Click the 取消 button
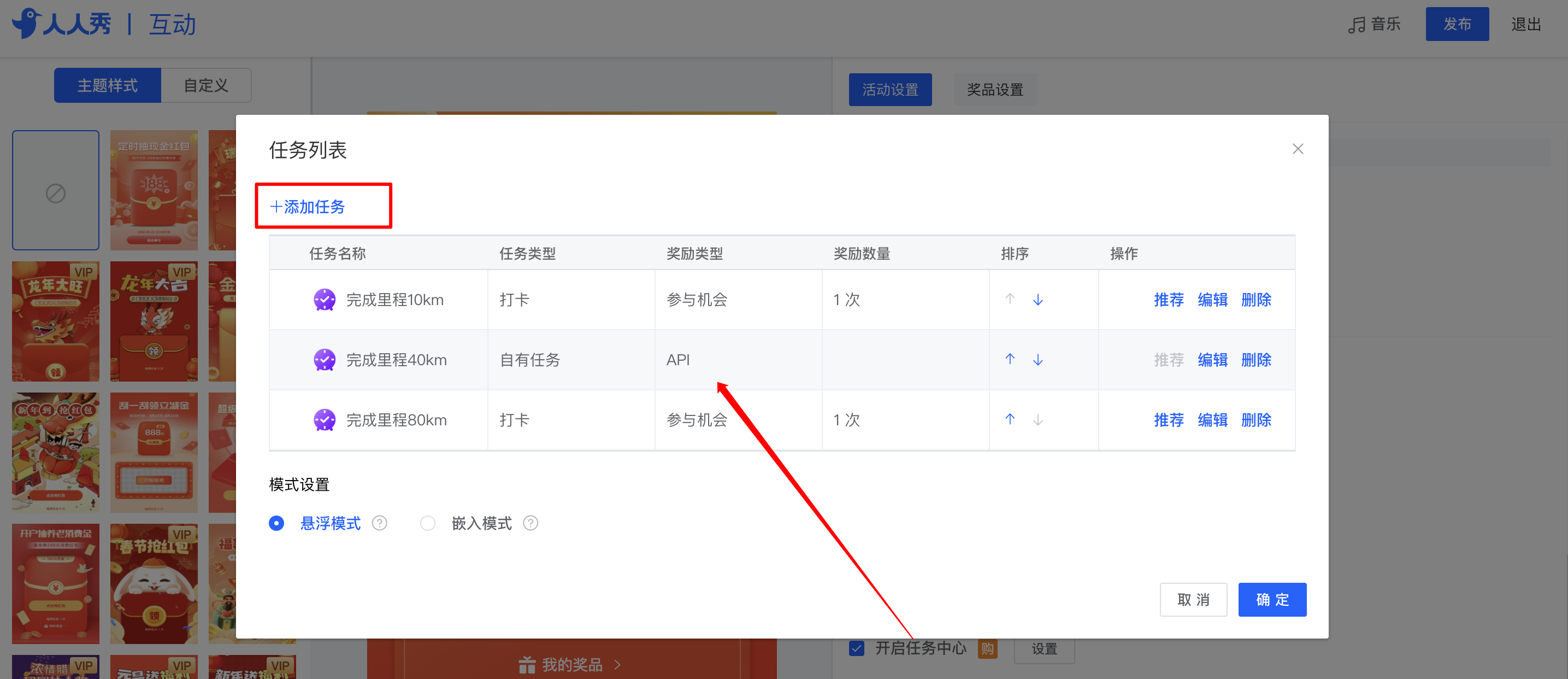1568x679 pixels. pyautogui.click(x=1193, y=600)
